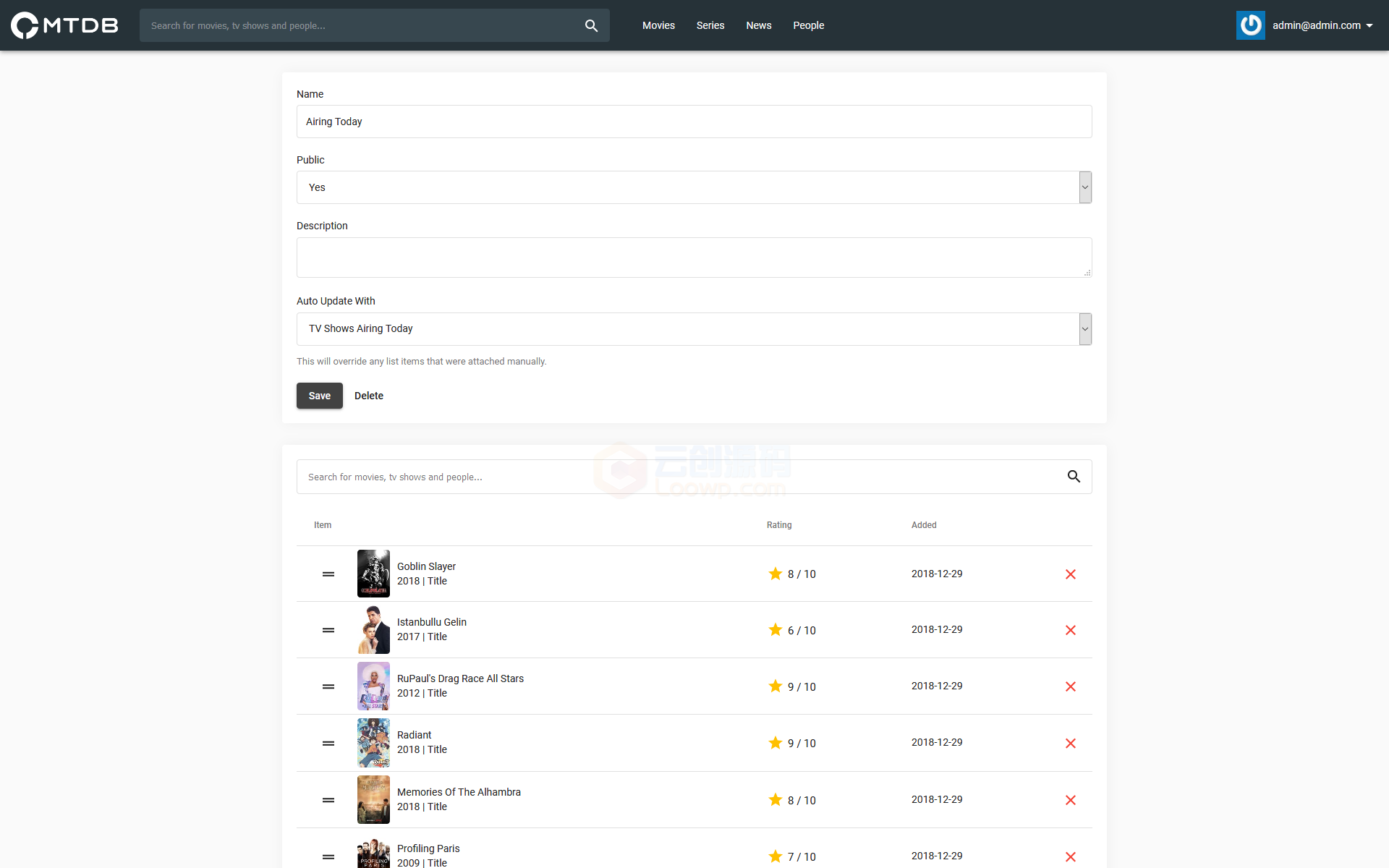Click the admin power avatar icon
The height and width of the screenshot is (868, 1389).
click(x=1251, y=25)
